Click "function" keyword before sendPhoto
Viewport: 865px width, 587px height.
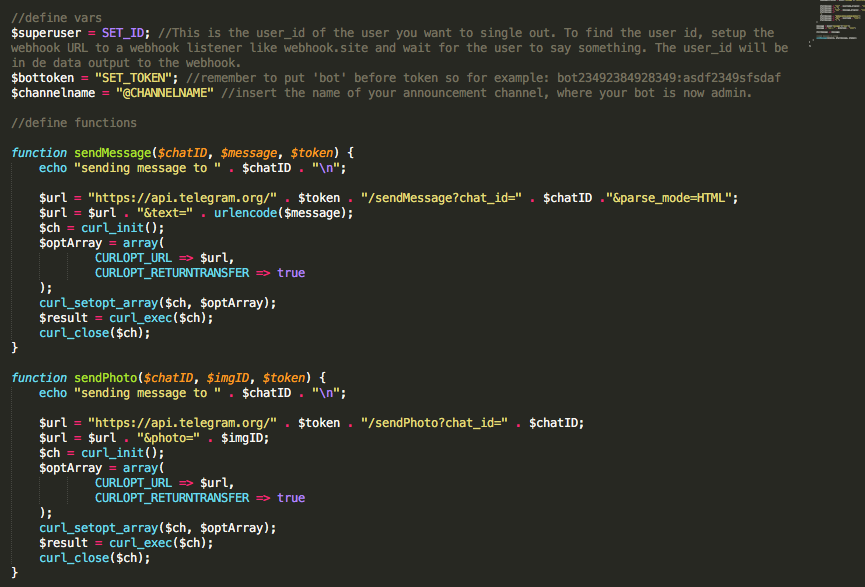[x=39, y=378]
